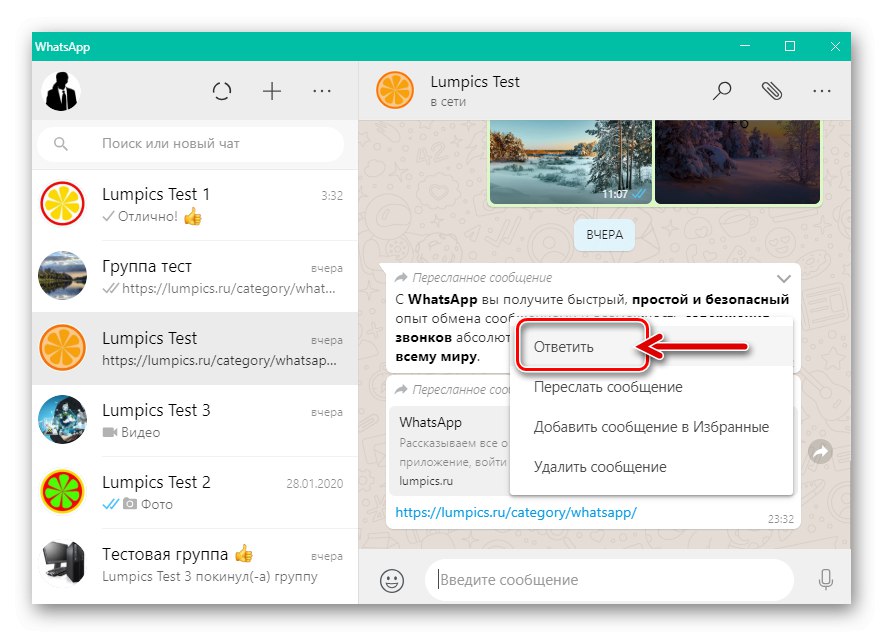Click the Поиск или новый чат field
Viewport: 883px width, 636px height.
(x=190, y=144)
